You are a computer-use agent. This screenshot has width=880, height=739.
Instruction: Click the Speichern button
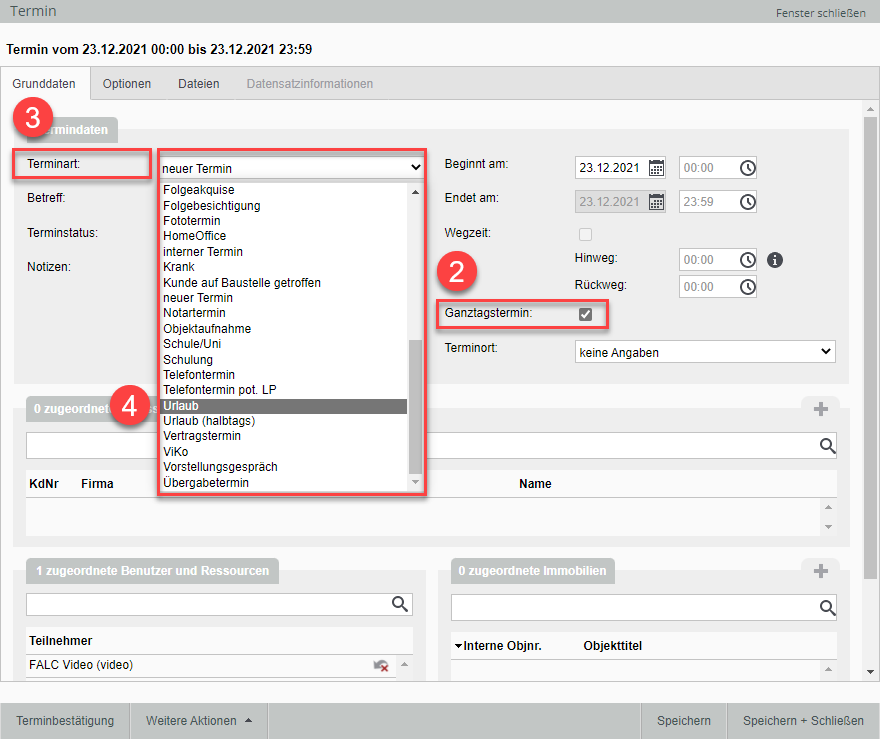coord(683,721)
